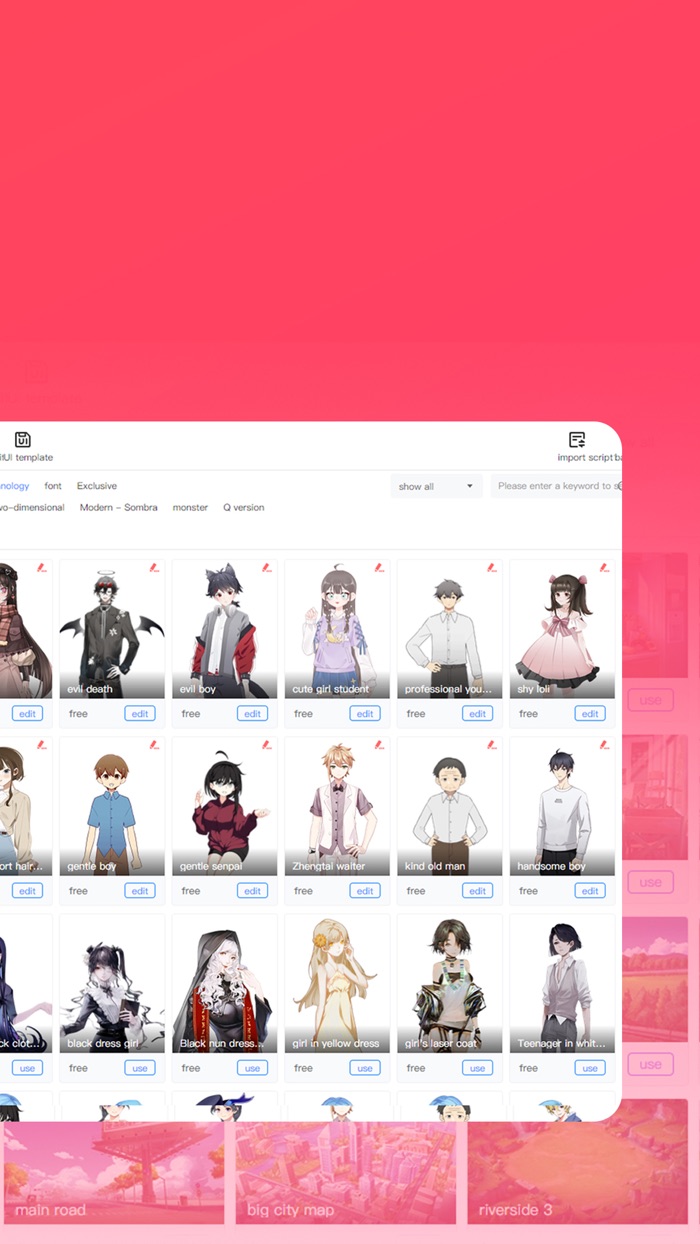Edit the shy loli character
Viewport: 700px width, 1244px height.
590,714
